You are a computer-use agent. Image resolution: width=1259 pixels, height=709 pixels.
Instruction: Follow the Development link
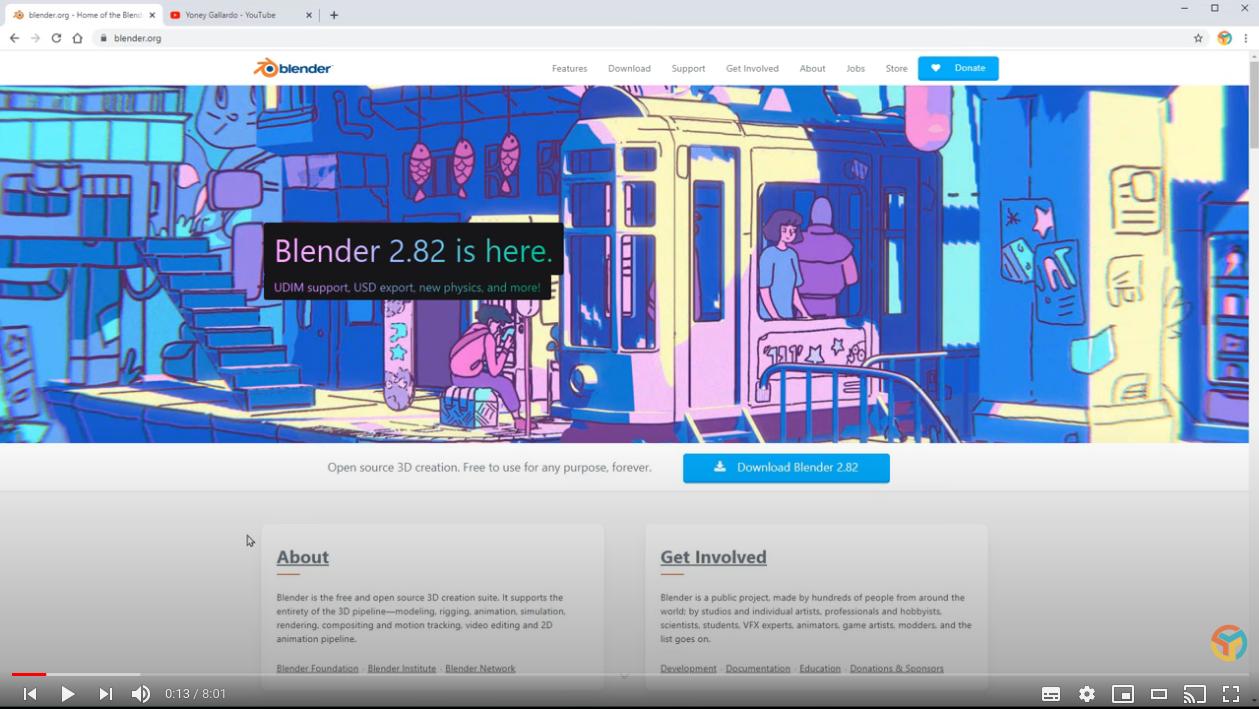coord(688,668)
